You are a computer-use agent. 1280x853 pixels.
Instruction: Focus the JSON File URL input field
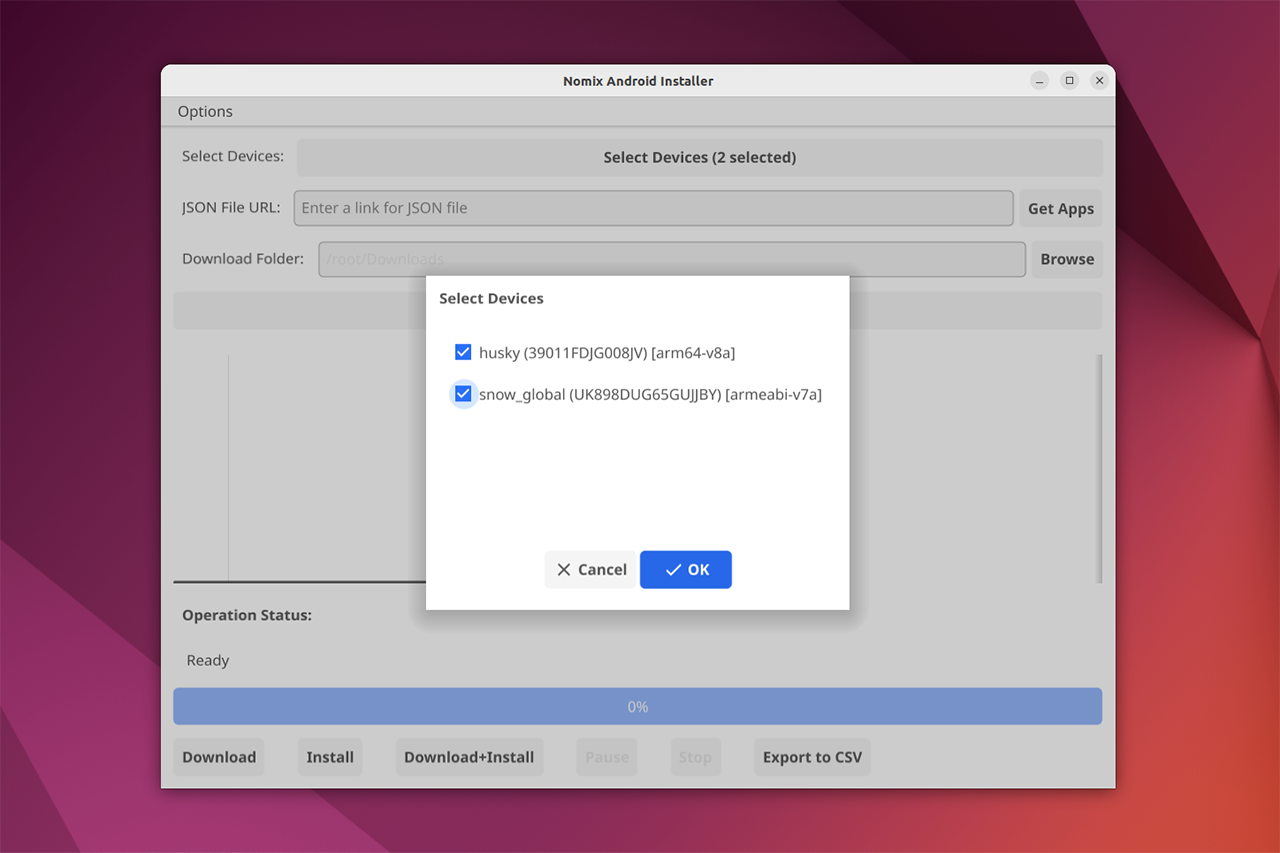[653, 208]
